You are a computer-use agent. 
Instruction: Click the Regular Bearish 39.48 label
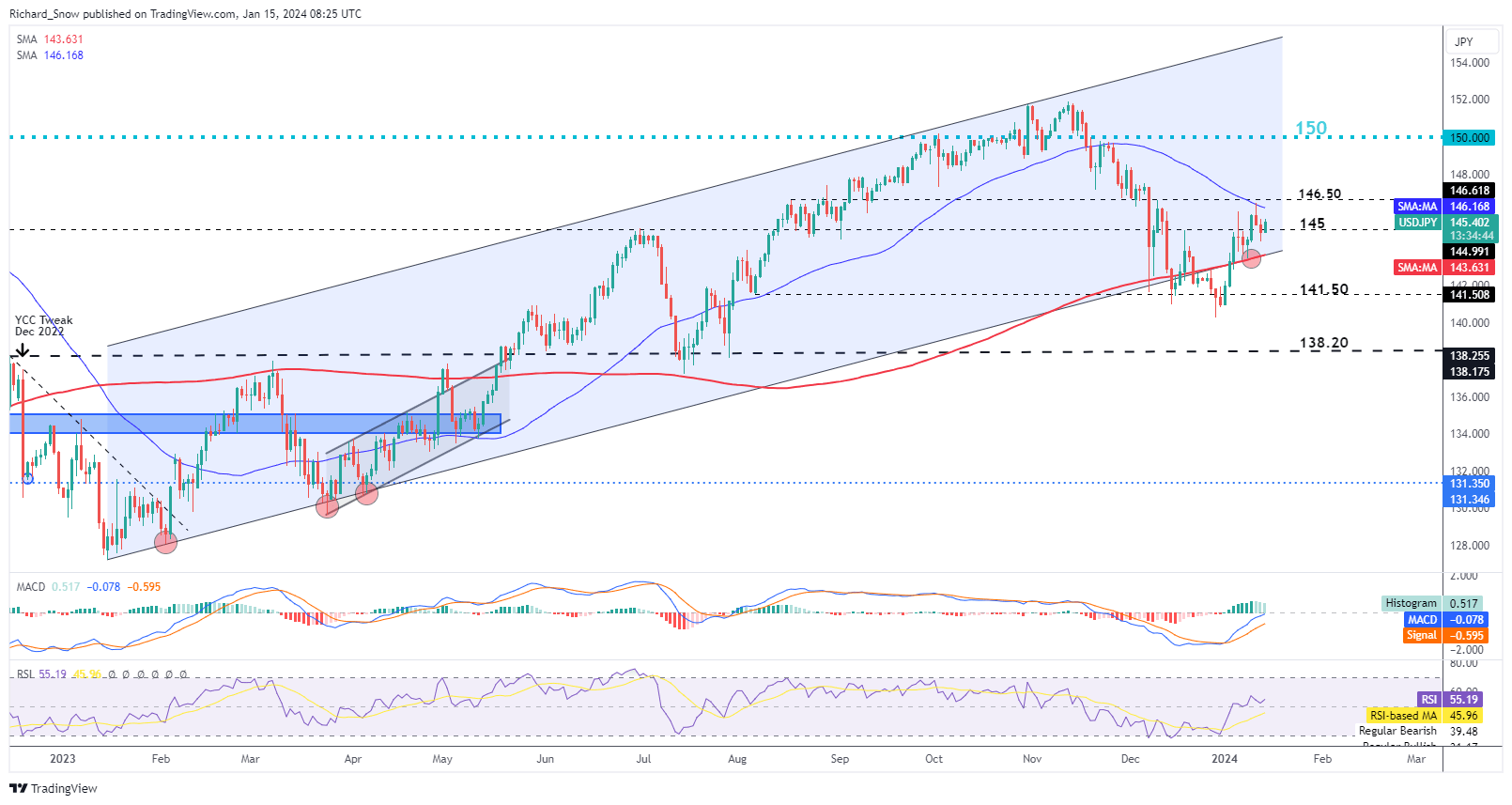pyautogui.click(x=1418, y=731)
